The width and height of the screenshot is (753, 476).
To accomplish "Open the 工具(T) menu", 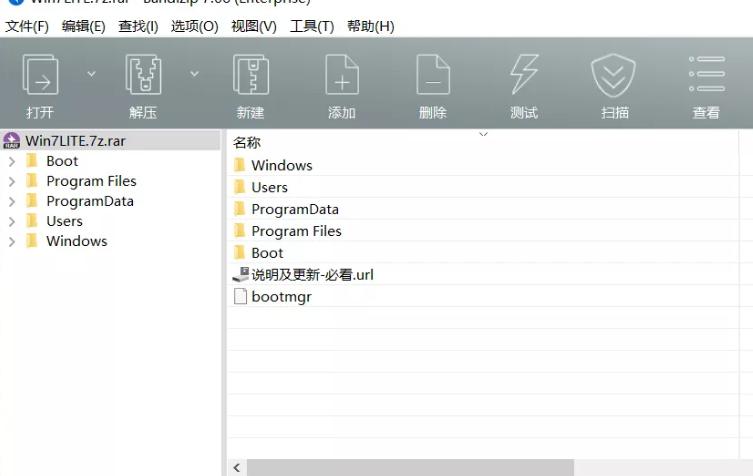I will click(312, 26).
